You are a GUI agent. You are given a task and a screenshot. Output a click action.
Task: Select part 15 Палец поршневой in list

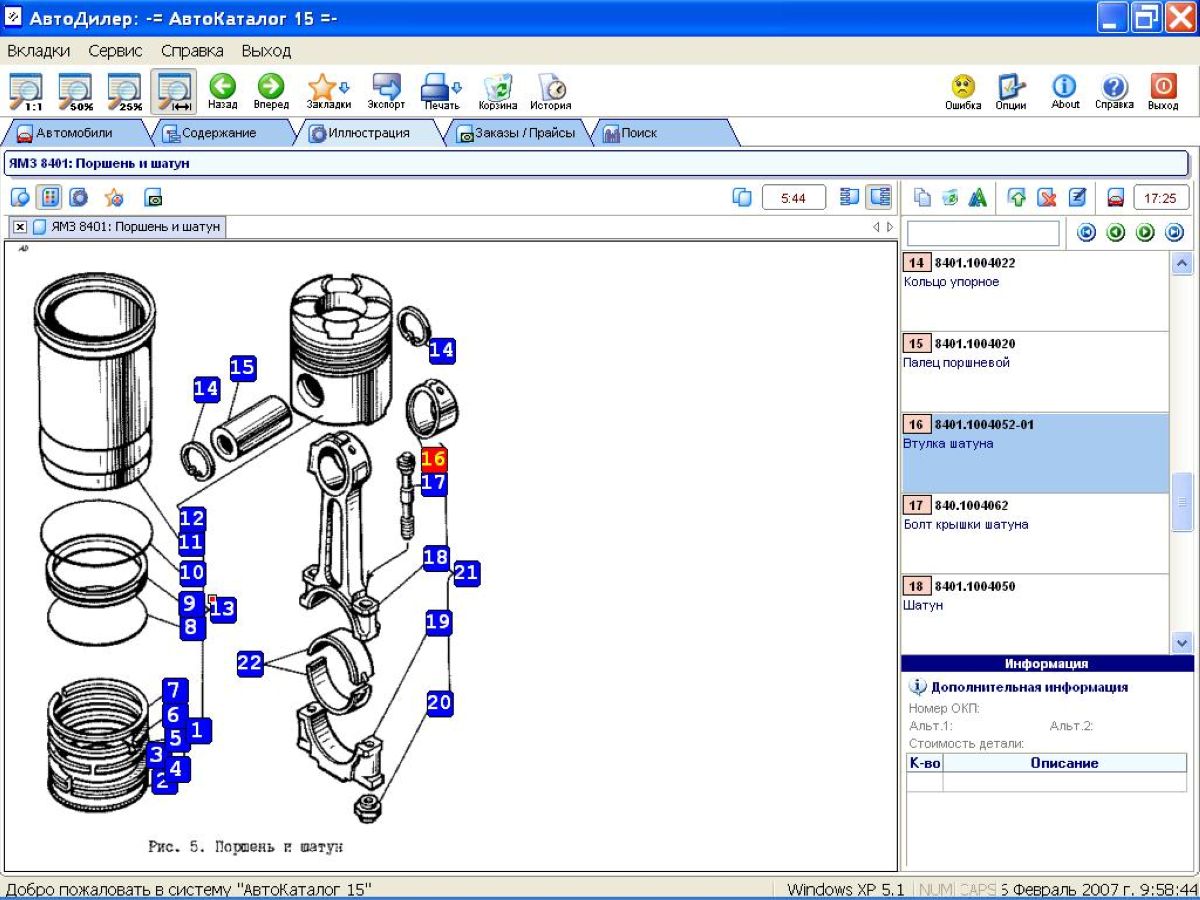(1034, 372)
